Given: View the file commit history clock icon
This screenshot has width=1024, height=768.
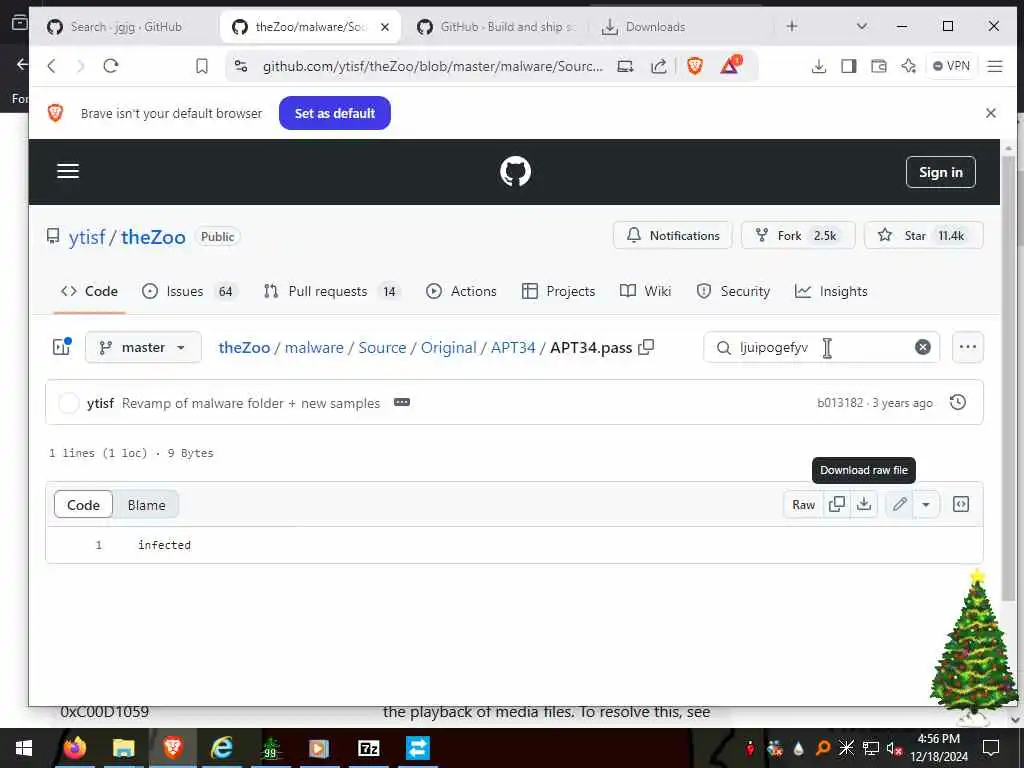Looking at the screenshot, I should click(x=957, y=402).
